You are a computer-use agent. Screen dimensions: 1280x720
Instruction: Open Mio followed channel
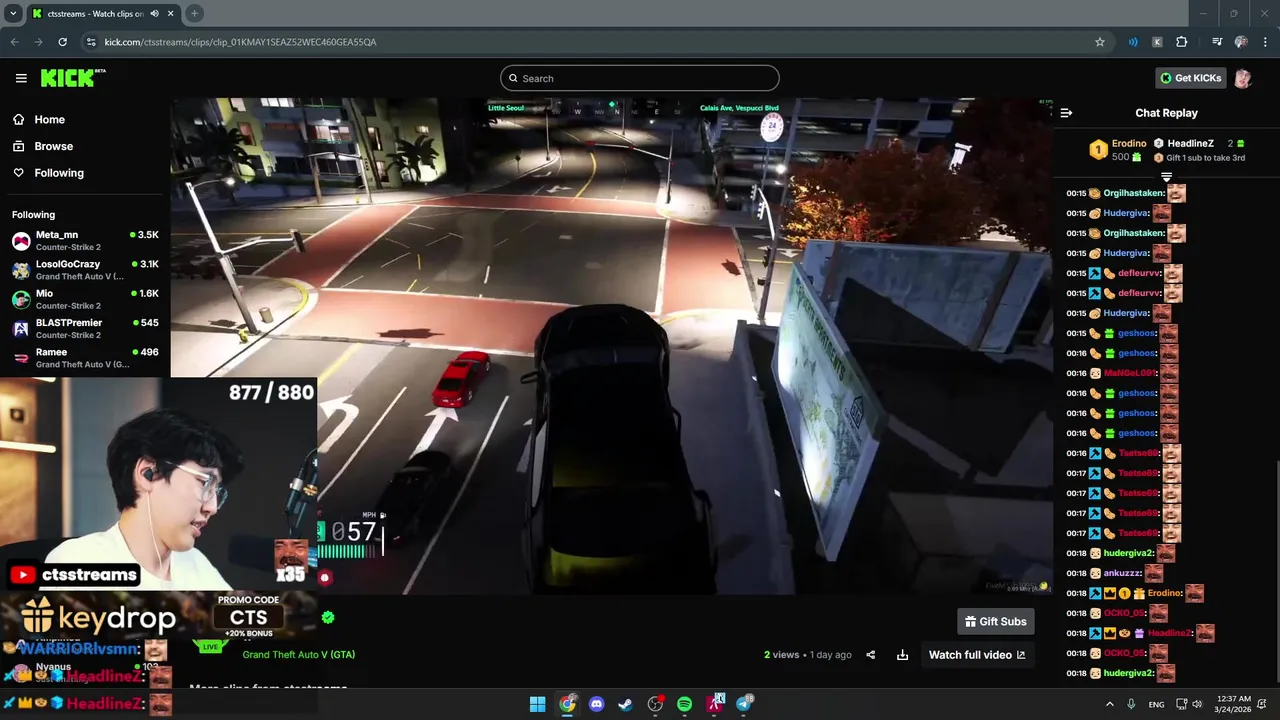(x=85, y=299)
